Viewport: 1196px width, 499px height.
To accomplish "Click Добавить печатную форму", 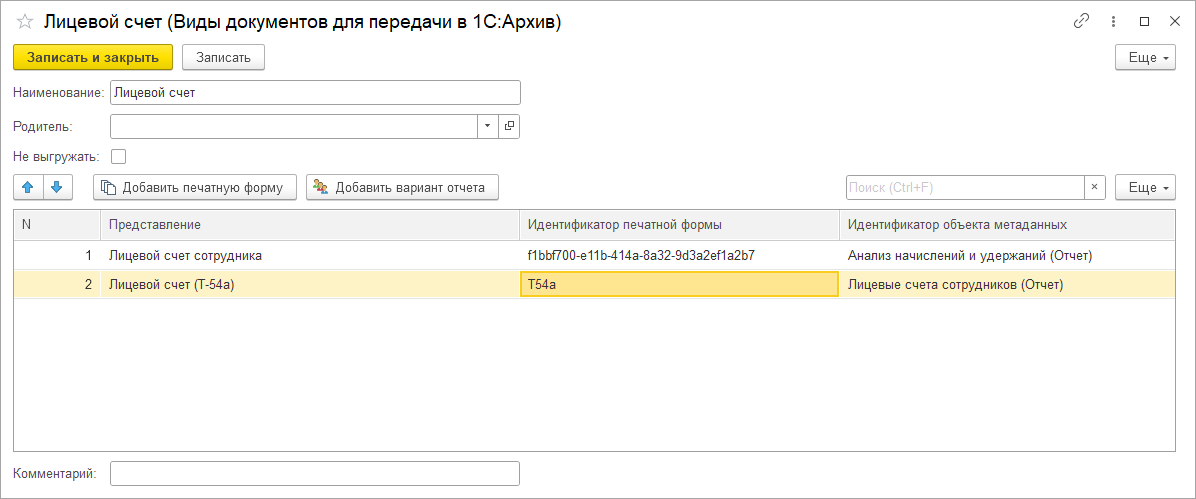I will pos(195,187).
